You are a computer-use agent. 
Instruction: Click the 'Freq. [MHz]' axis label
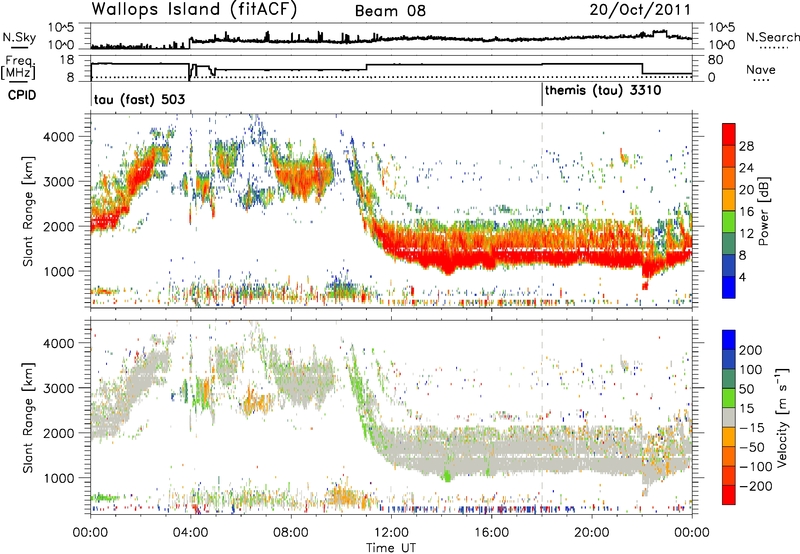(19, 67)
